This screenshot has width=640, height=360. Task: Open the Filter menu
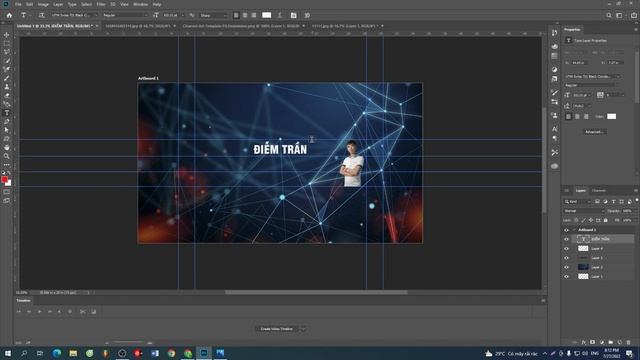pyautogui.click(x=101, y=4)
